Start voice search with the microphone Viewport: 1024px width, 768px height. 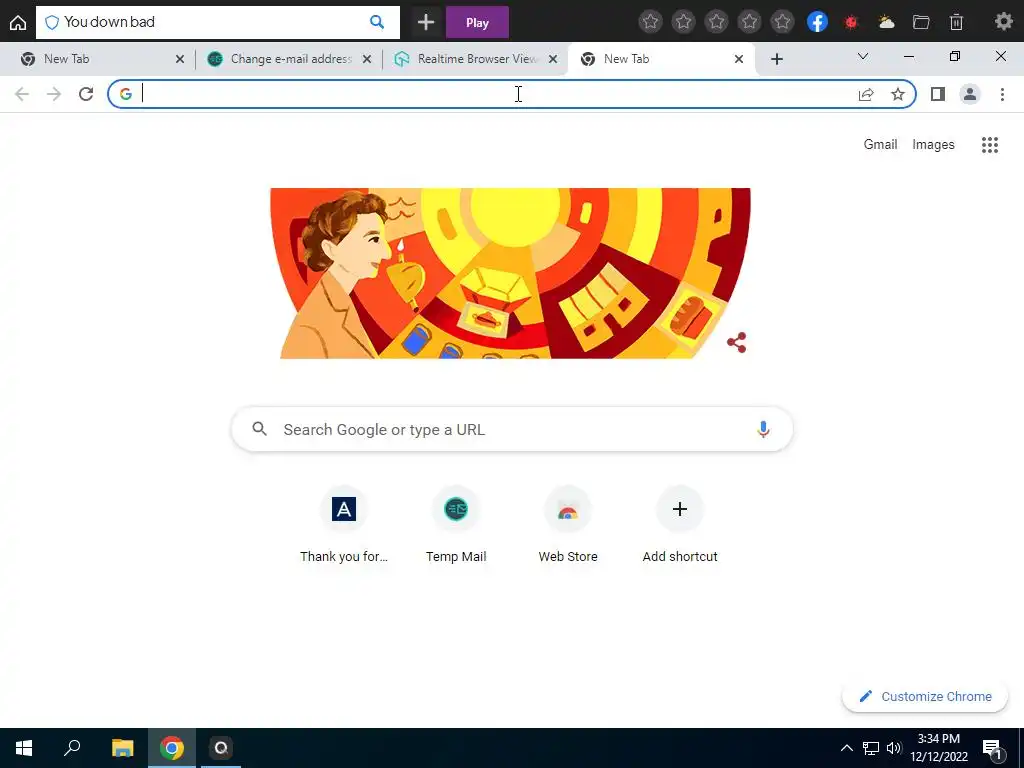point(763,429)
